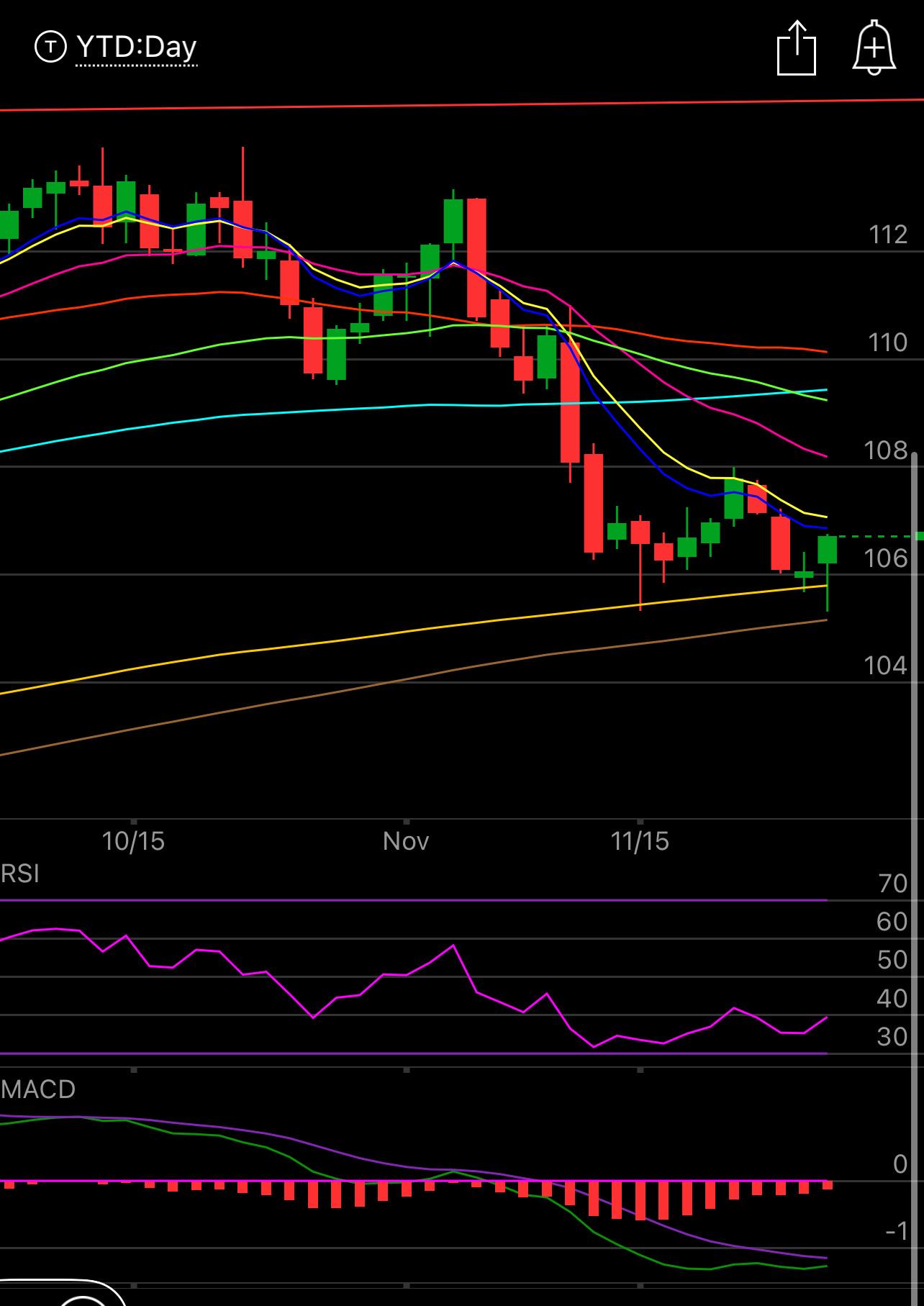Tap the 104 price axis label
Screen dimensions: 924x1306
pos(886,666)
